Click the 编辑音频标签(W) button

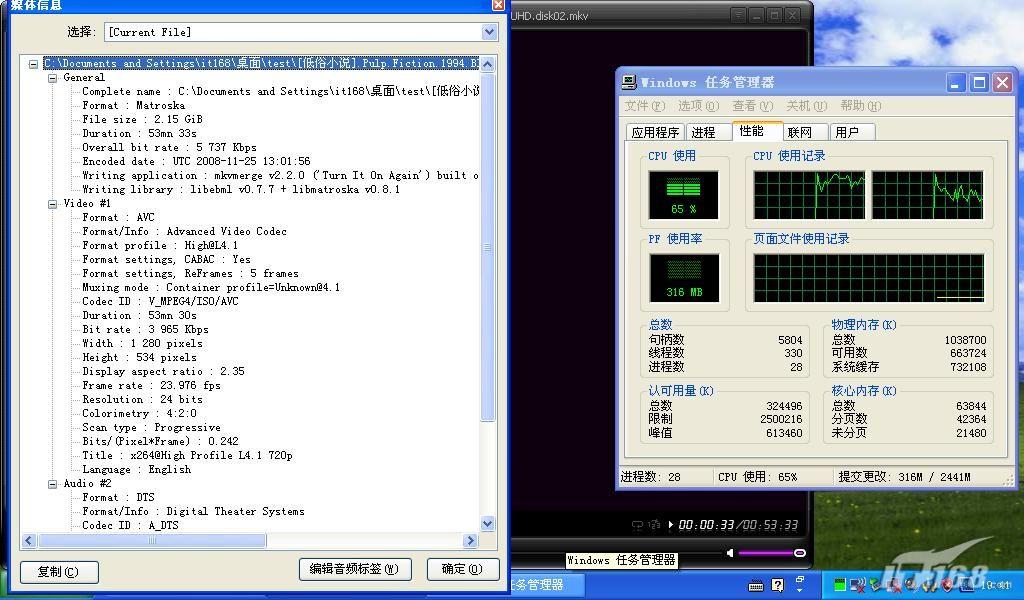click(355, 569)
